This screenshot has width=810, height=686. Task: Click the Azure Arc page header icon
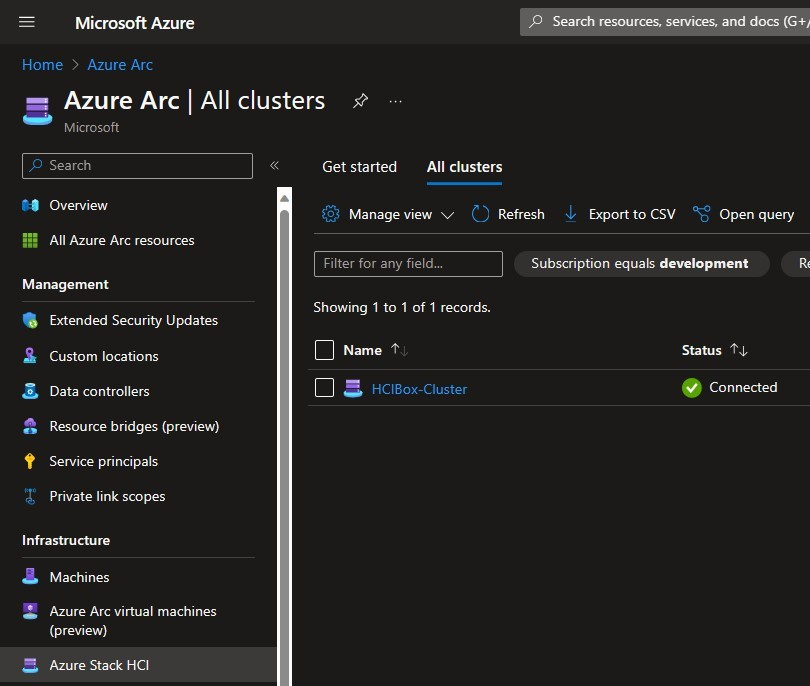[38, 111]
